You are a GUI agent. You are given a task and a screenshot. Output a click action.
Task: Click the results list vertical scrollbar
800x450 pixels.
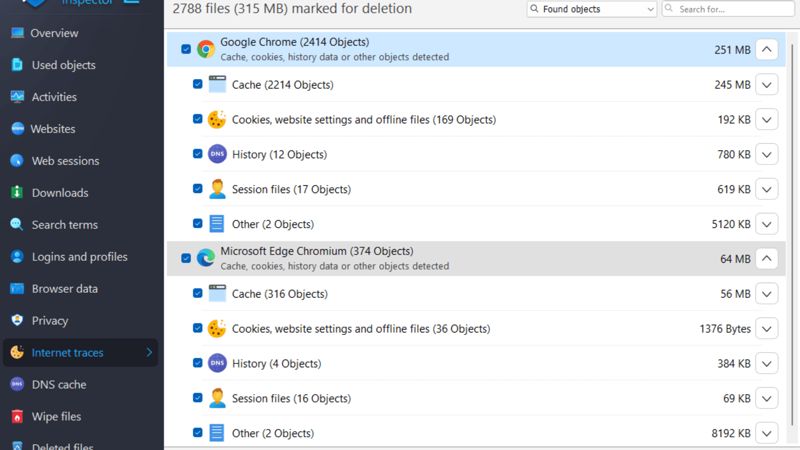point(792,235)
